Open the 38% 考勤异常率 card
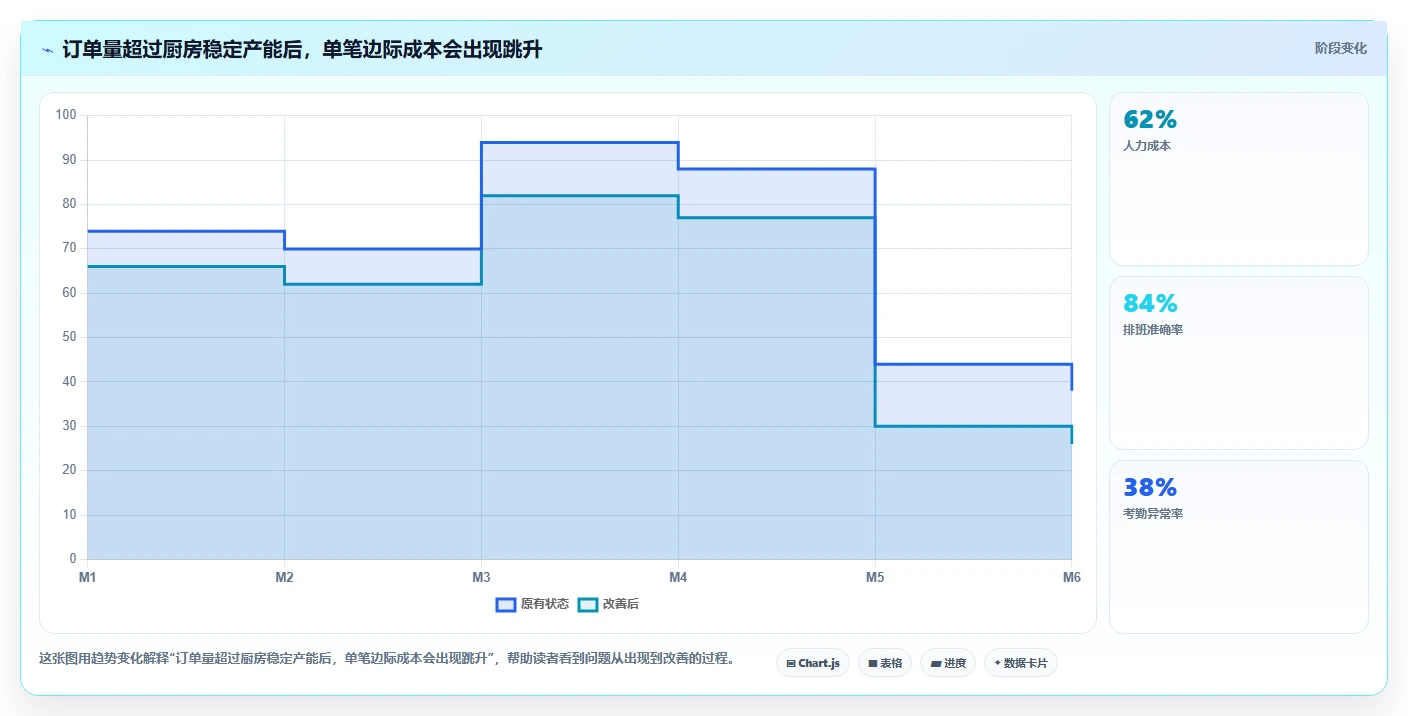 point(1239,547)
